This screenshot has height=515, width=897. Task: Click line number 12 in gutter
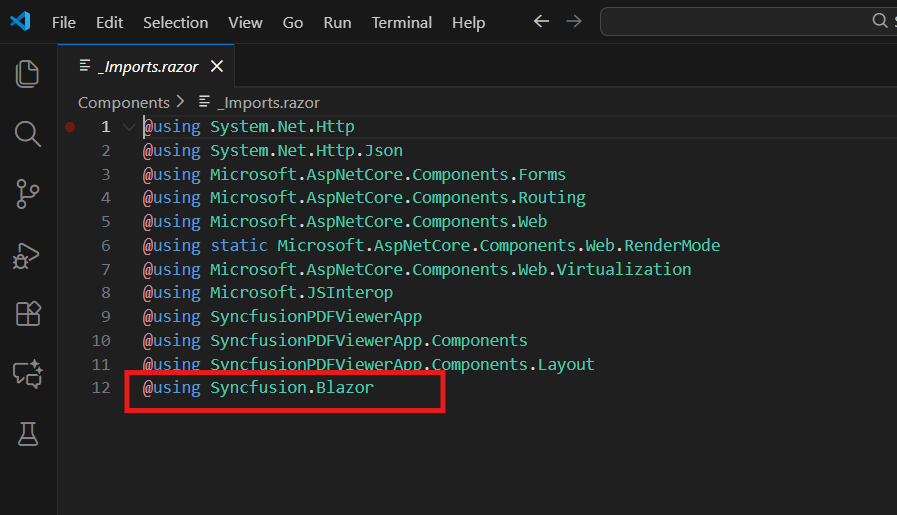coord(101,387)
